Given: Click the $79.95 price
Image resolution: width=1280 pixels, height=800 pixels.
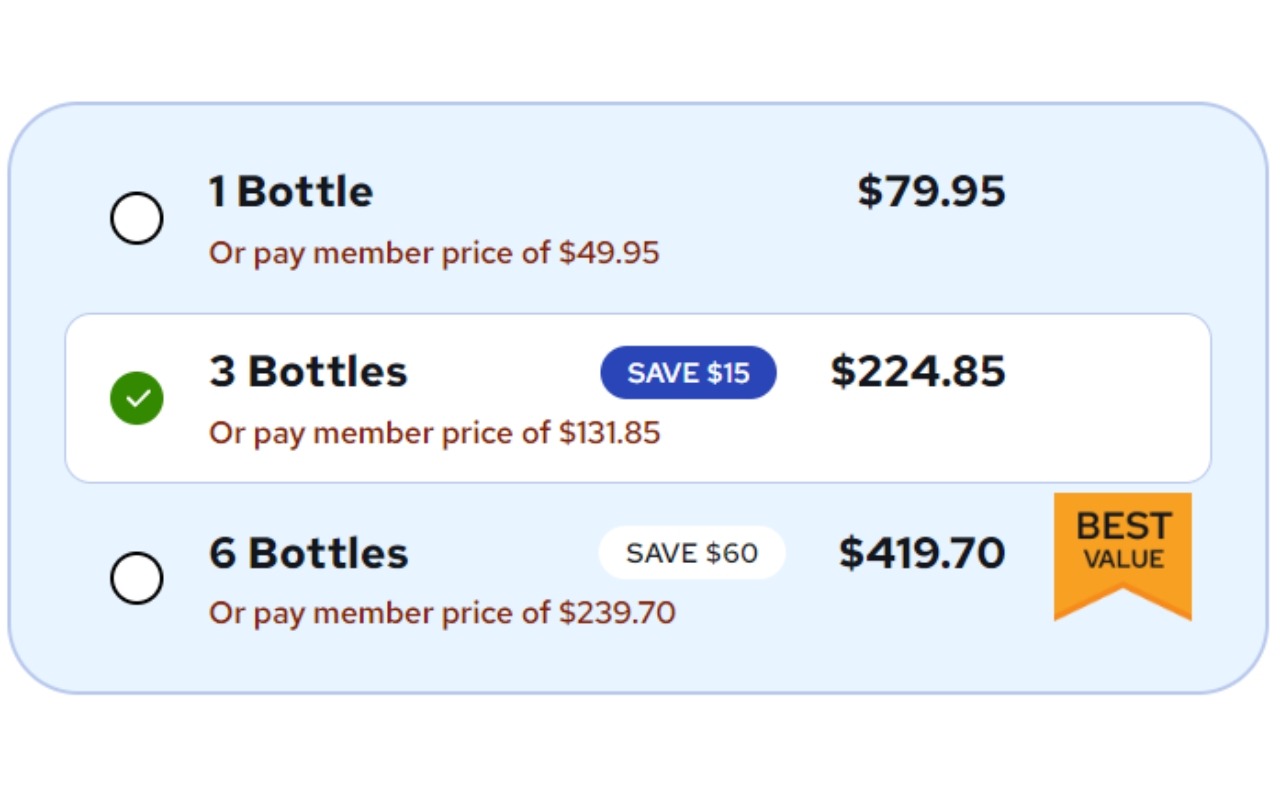Looking at the screenshot, I should point(930,192).
